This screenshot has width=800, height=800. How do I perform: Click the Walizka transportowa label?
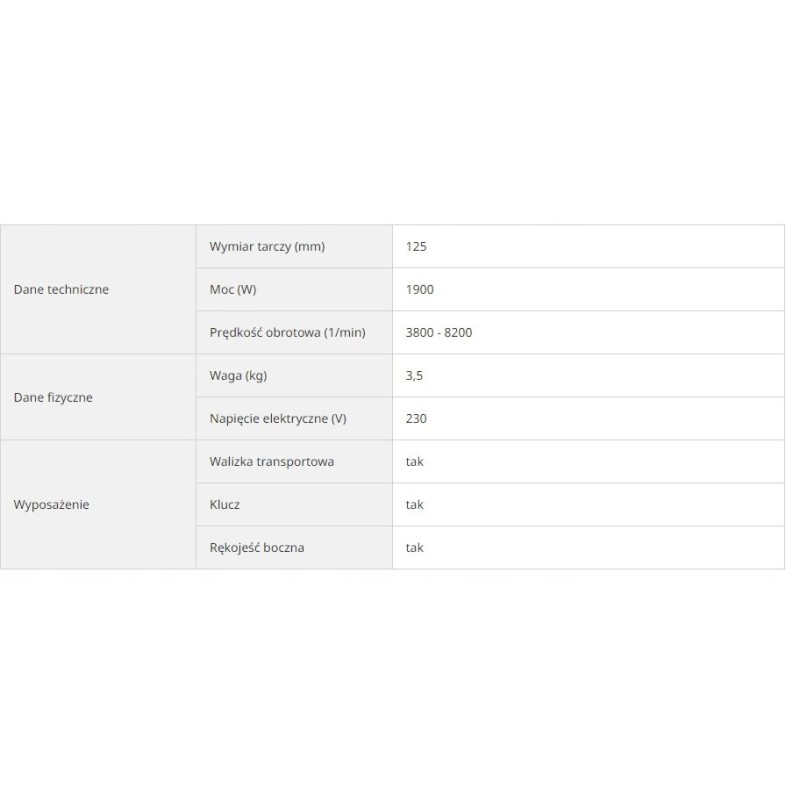(x=271, y=462)
